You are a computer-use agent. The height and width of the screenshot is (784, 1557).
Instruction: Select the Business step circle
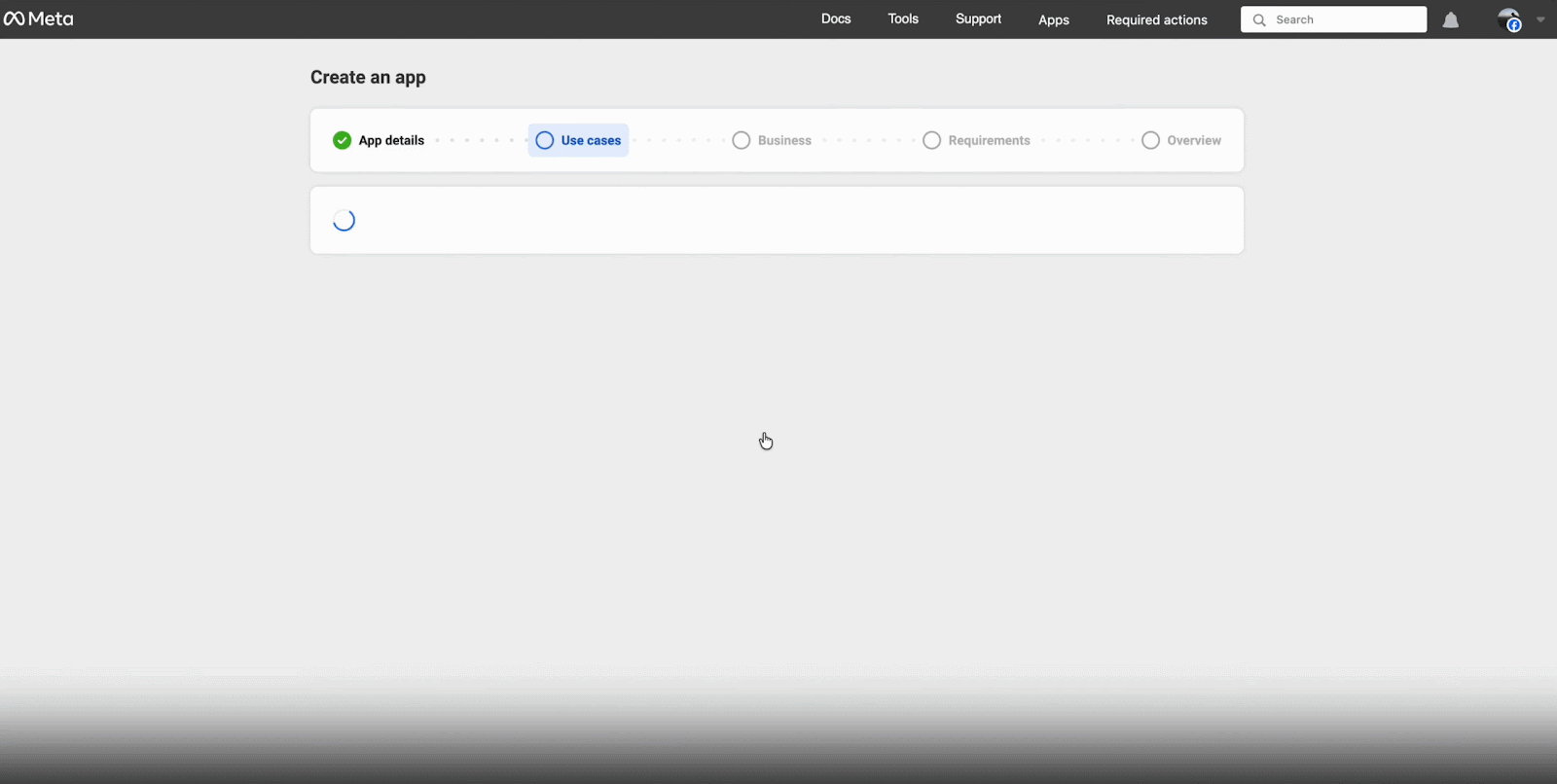pyautogui.click(x=742, y=140)
